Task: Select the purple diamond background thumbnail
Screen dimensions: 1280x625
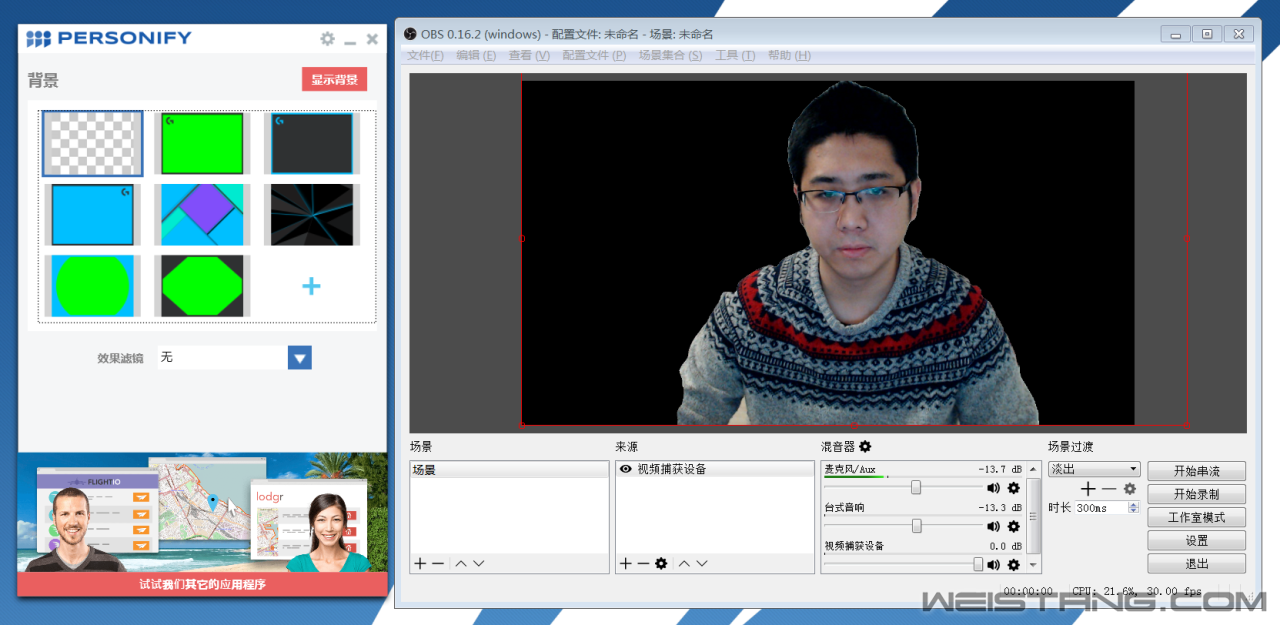Action: click(203, 214)
